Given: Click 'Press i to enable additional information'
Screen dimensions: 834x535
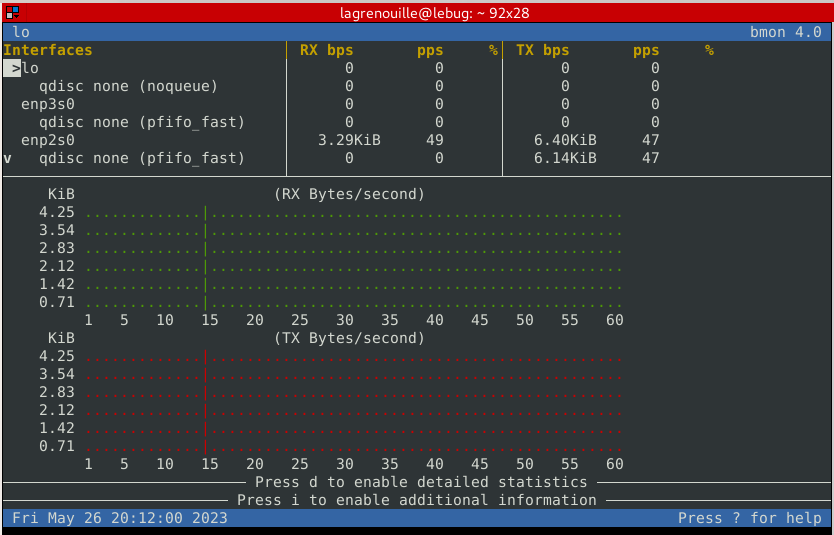Looking at the screenshot, I should pos(416,500).
